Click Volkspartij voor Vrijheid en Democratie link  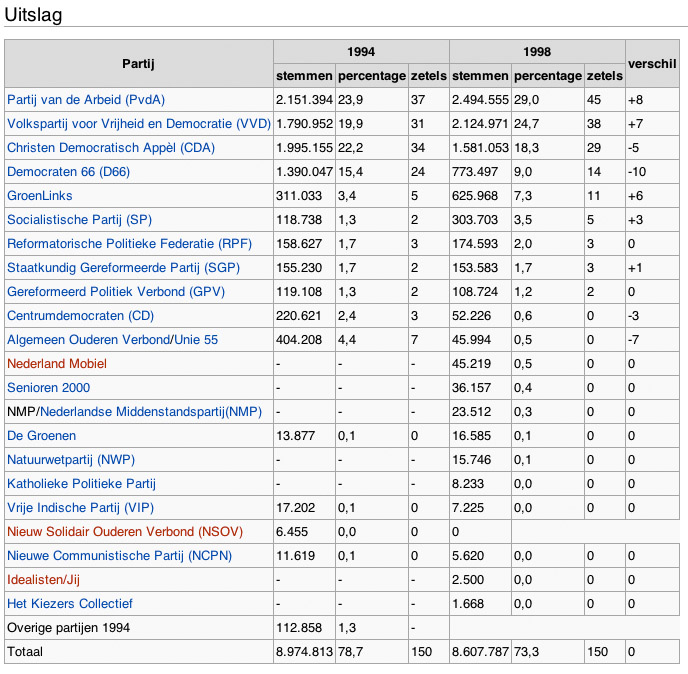138,124
